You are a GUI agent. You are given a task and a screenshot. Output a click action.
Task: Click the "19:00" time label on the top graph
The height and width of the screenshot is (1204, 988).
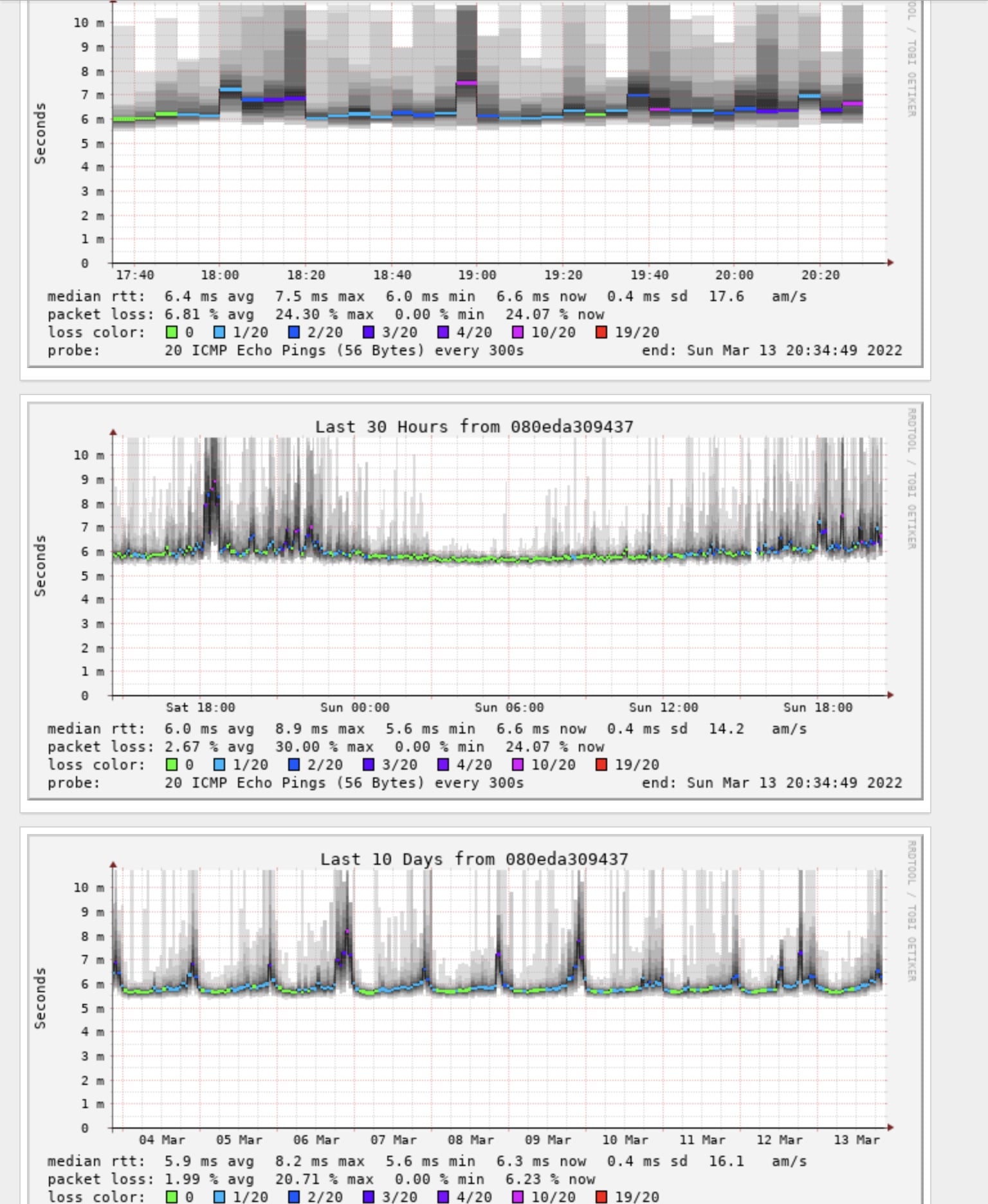477,275
